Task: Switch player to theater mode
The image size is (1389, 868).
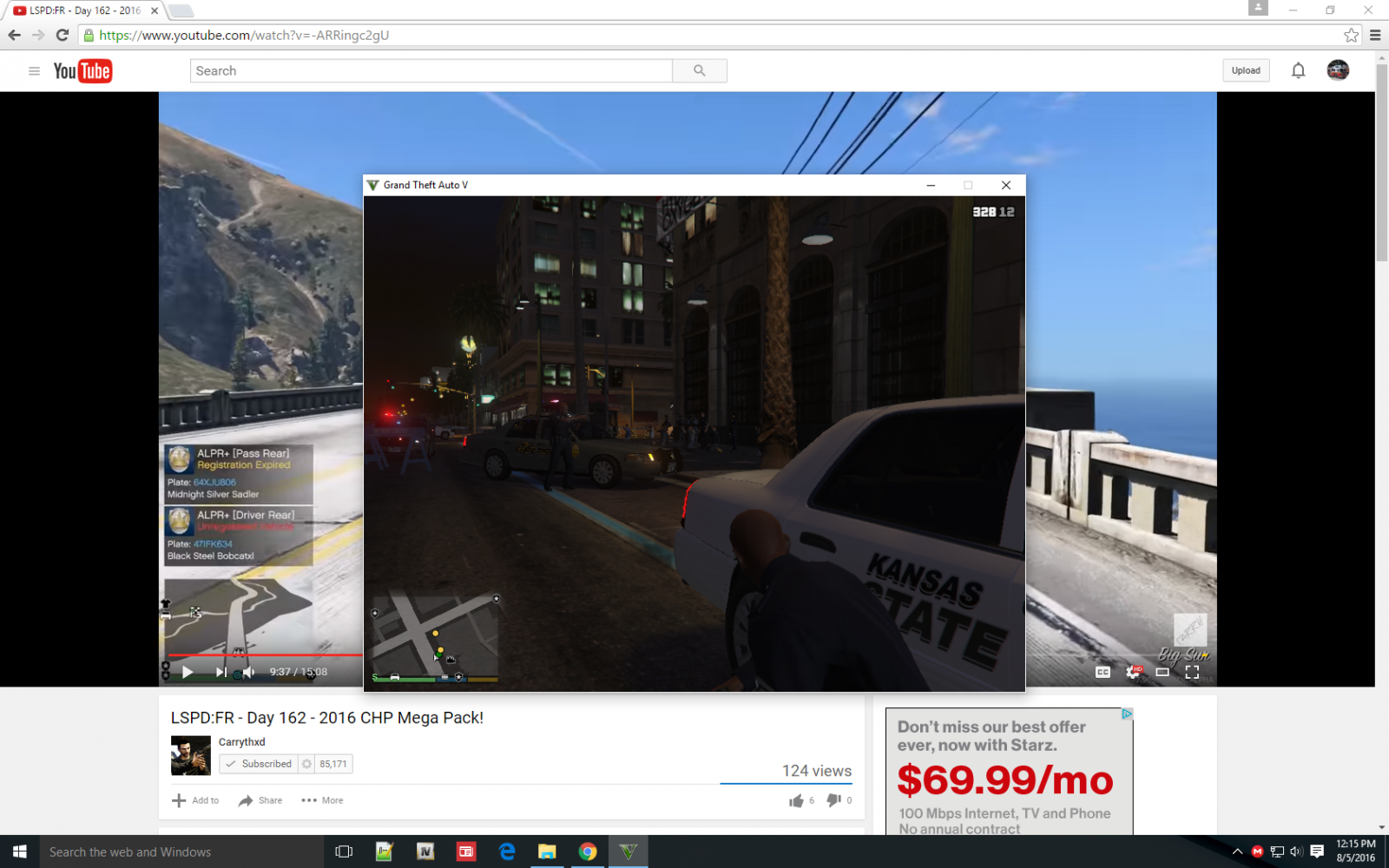Action: click(1162, 672)
